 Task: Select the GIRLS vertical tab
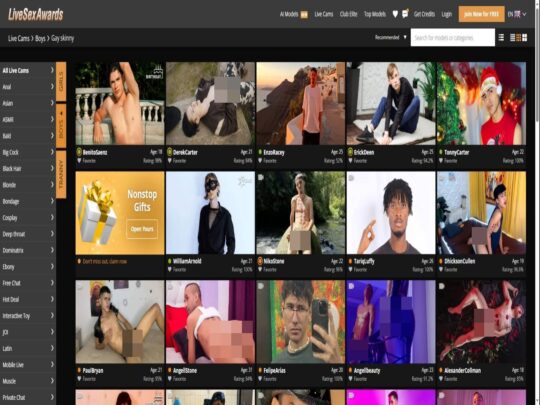pyautogui.click(x=61, y=81)
